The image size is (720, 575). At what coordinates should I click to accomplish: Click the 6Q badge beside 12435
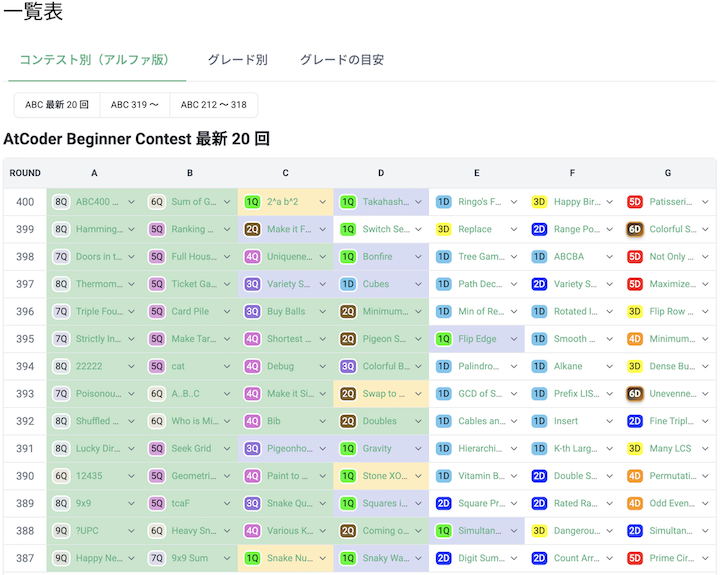pos(61,476)
